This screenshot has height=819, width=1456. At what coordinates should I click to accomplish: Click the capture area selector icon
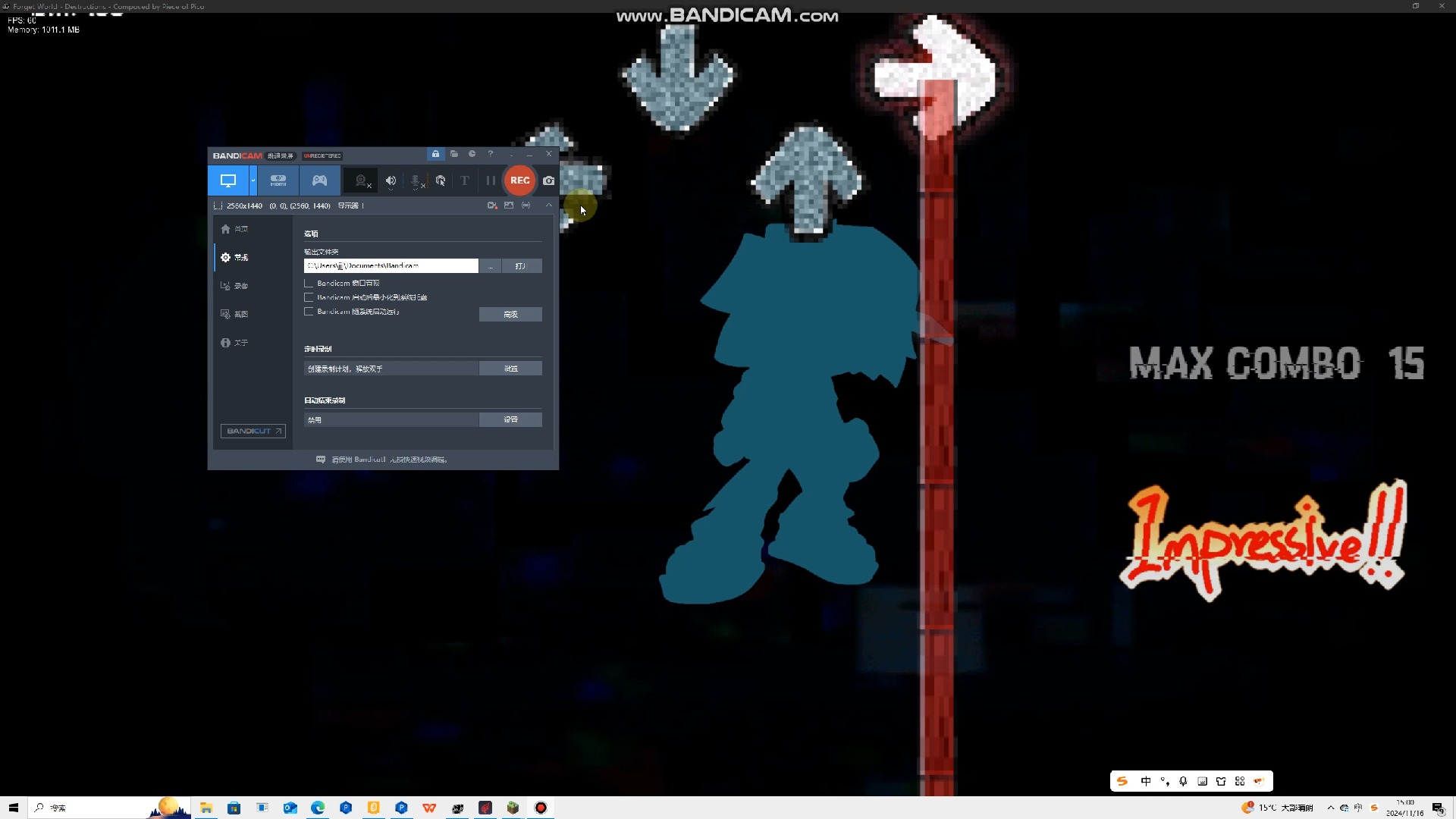pyautogui.click(x=218, y=206)
